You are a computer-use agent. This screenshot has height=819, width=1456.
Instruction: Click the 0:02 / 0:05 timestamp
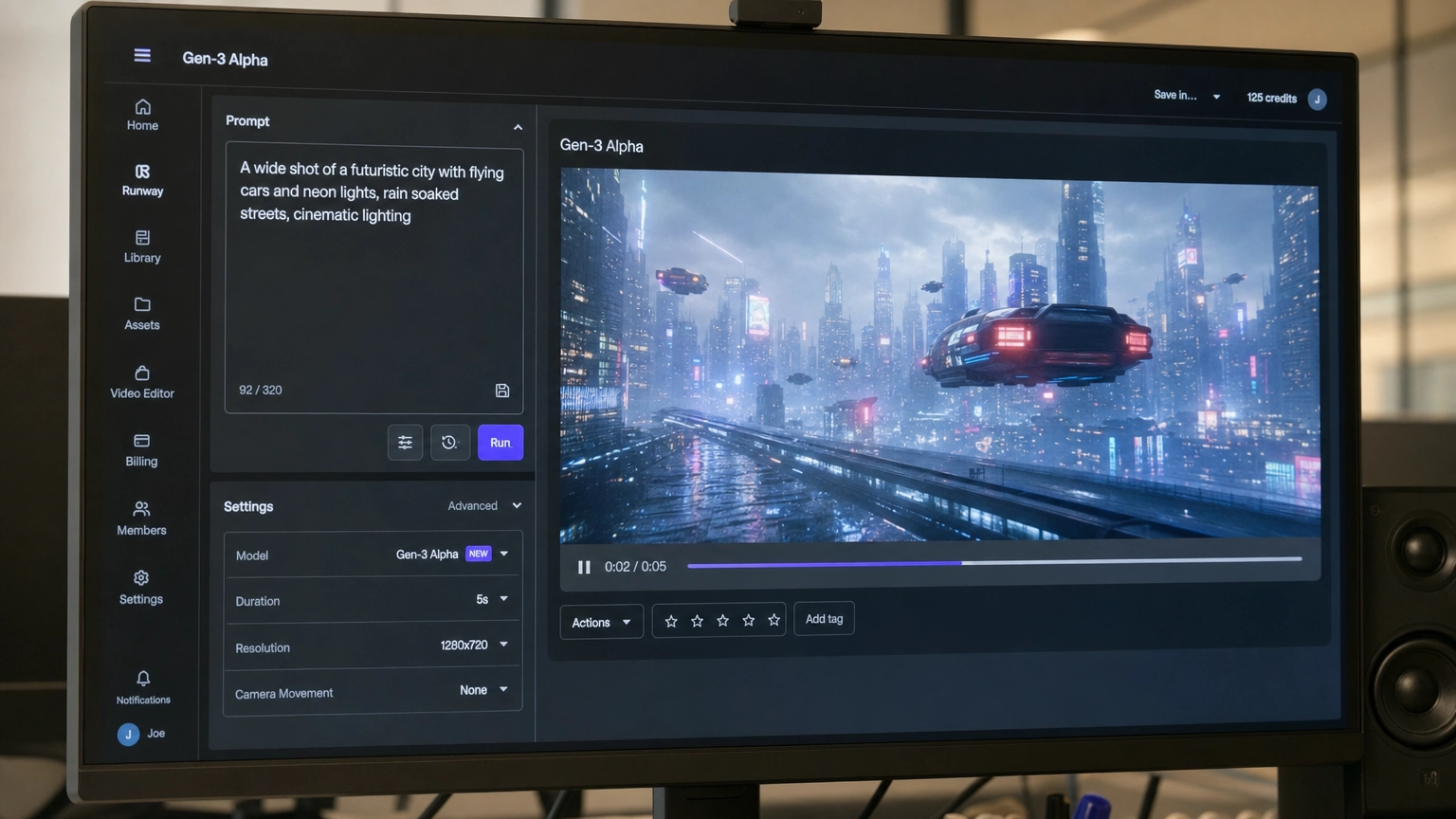point(635,567)
